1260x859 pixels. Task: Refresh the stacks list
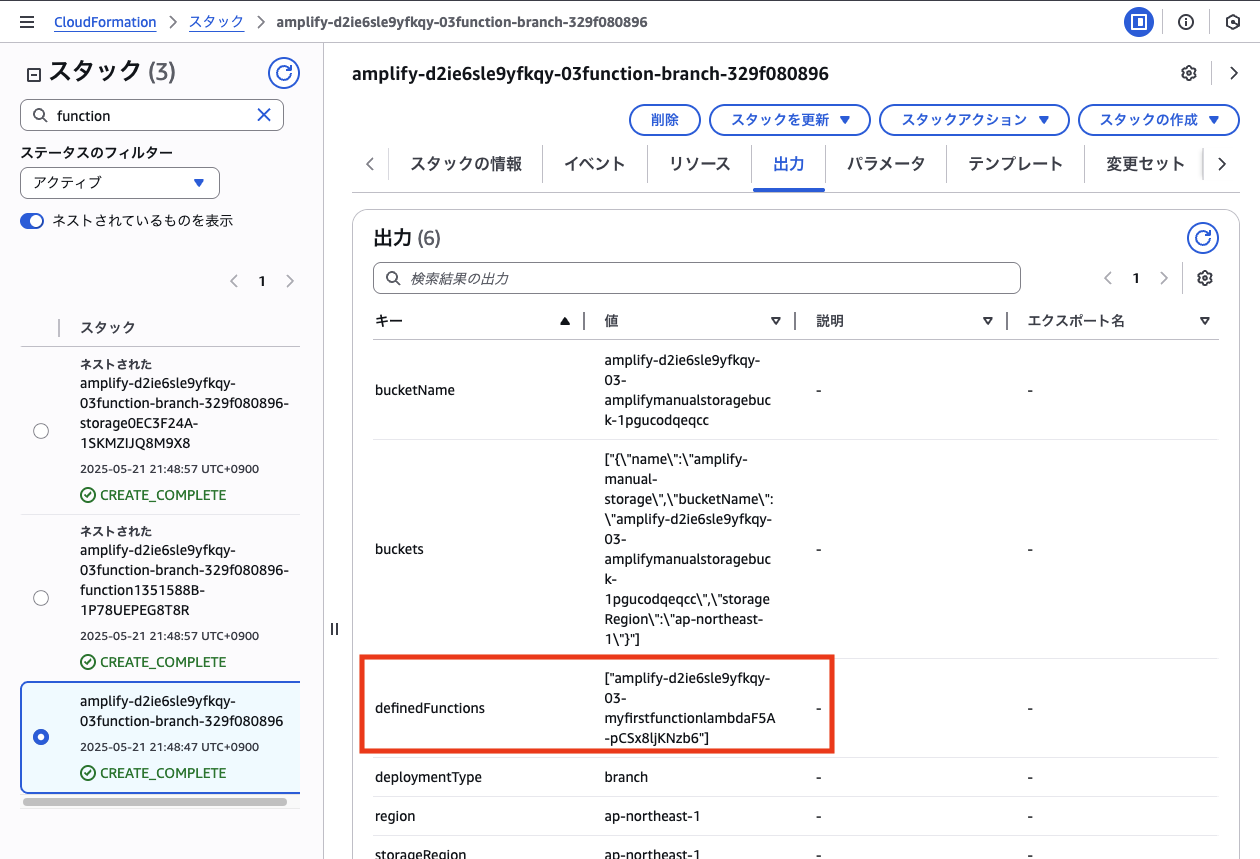pos(284,73)
